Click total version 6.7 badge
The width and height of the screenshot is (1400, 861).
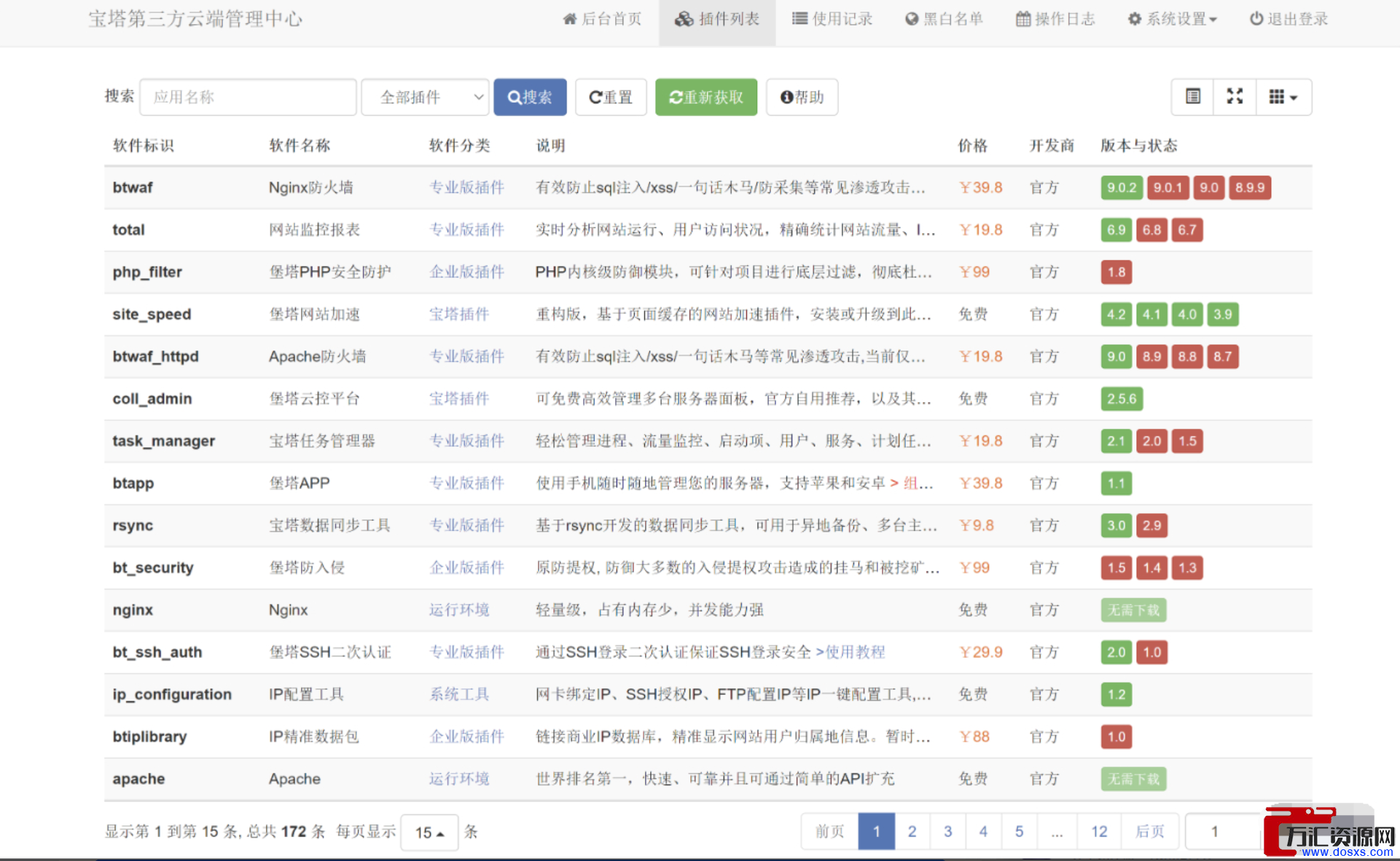click(x=1187, y=230)
